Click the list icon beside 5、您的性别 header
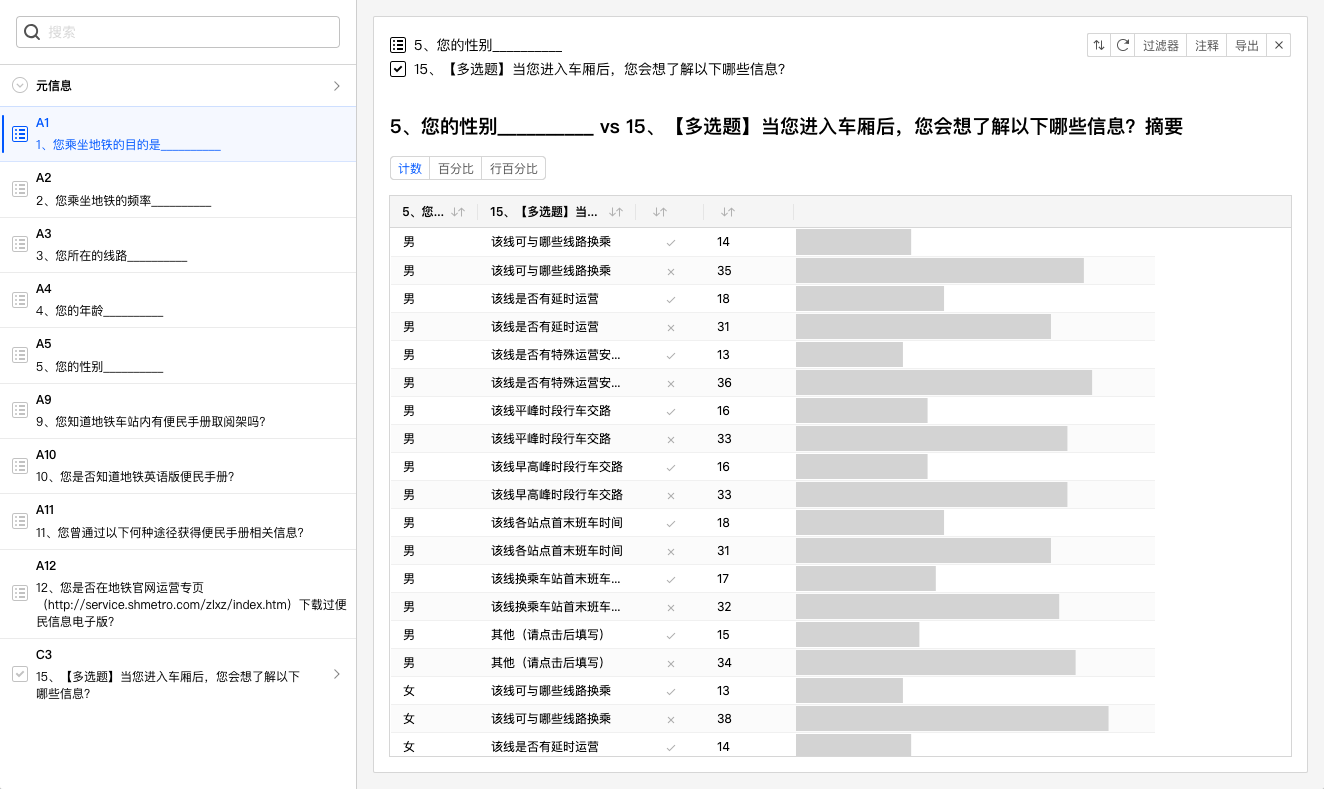Image resolution: width=1324 pixels, height=789 pixels. pos(398,45)
